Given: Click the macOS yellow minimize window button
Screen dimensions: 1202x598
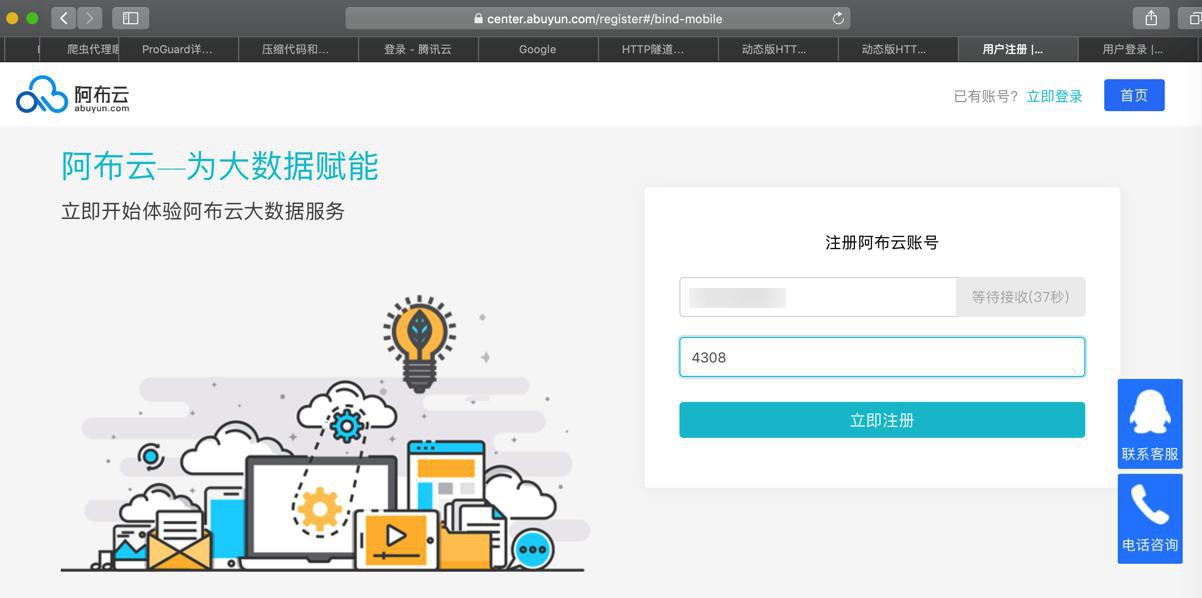Looking at the screenshot, I should (12, 18).
